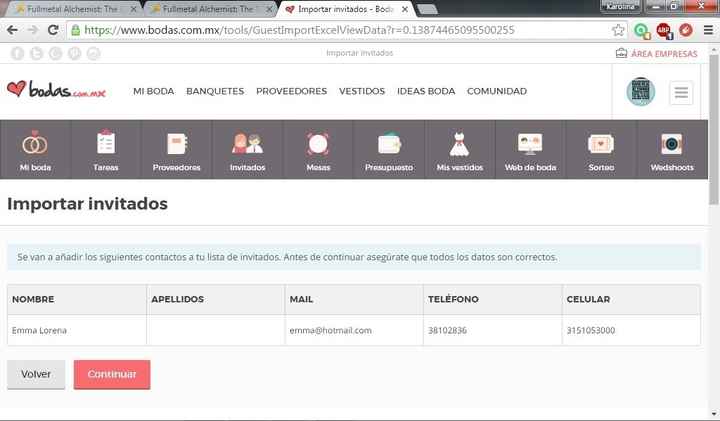The image size is (720, 421).
Task: Open the Sorteo ticket icon
Action: pyautogui.click(x=601, y=144)
